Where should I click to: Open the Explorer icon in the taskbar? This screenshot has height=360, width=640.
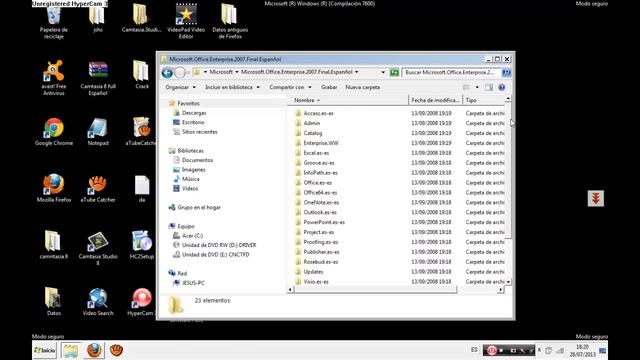[70, 350]
